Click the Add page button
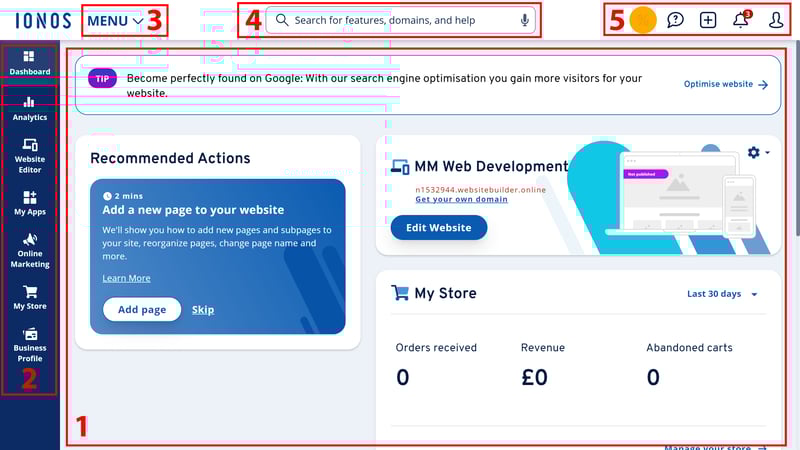The image size is (800, 450). click(142, 310)
